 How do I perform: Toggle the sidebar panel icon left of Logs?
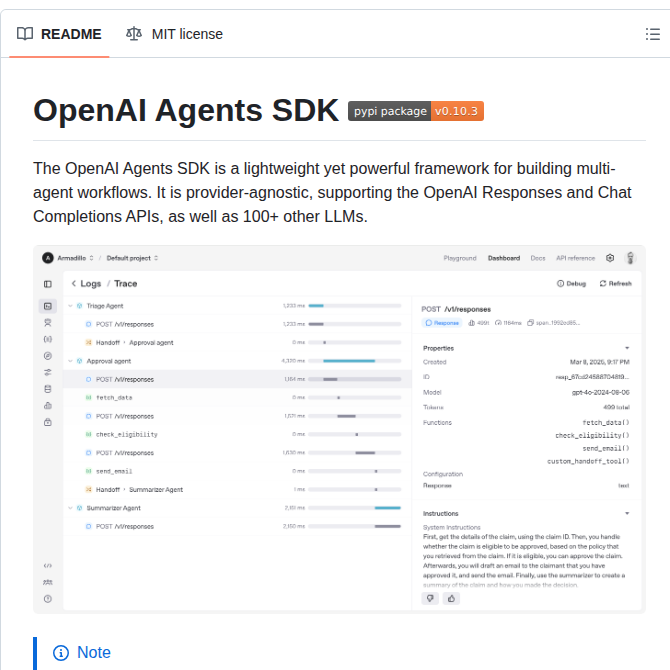(x=48, y=284)
